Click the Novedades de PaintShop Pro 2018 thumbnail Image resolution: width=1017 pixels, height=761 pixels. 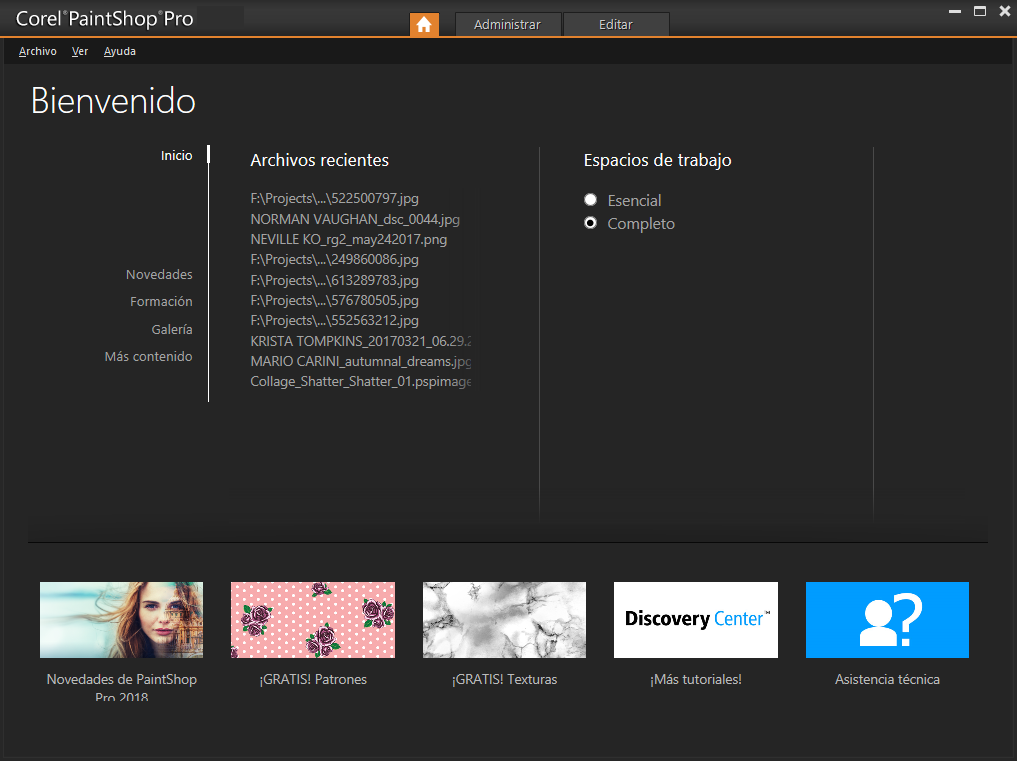[121, 620]
